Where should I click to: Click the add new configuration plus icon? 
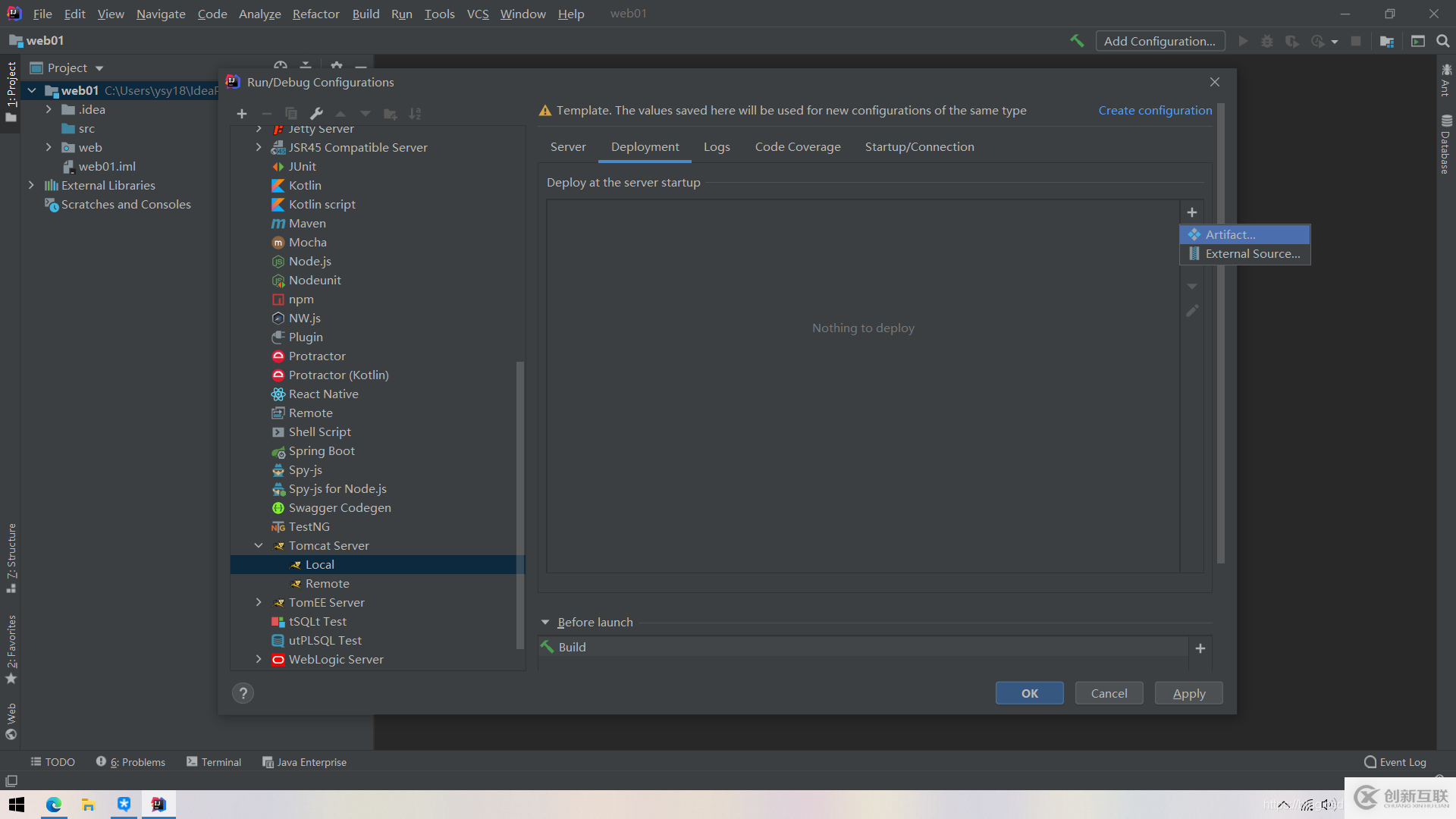242,114
